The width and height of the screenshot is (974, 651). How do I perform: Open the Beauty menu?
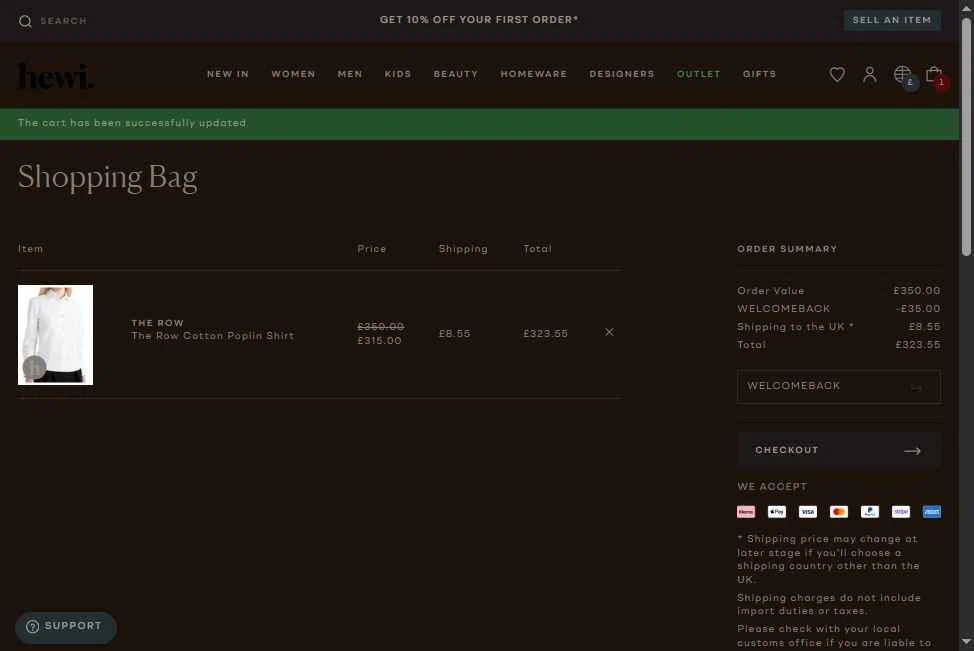click(x=456, y=74)
